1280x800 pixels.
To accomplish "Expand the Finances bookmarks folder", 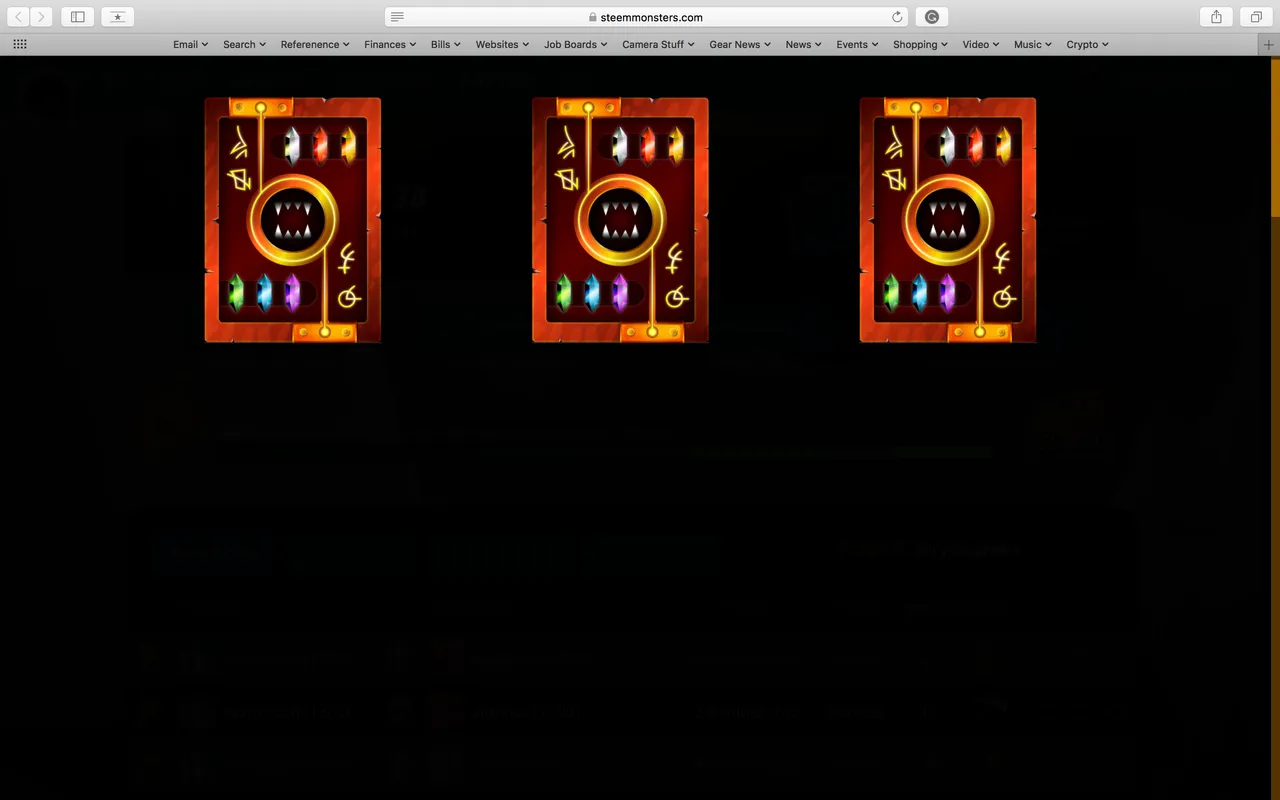I will pos(390,45).
